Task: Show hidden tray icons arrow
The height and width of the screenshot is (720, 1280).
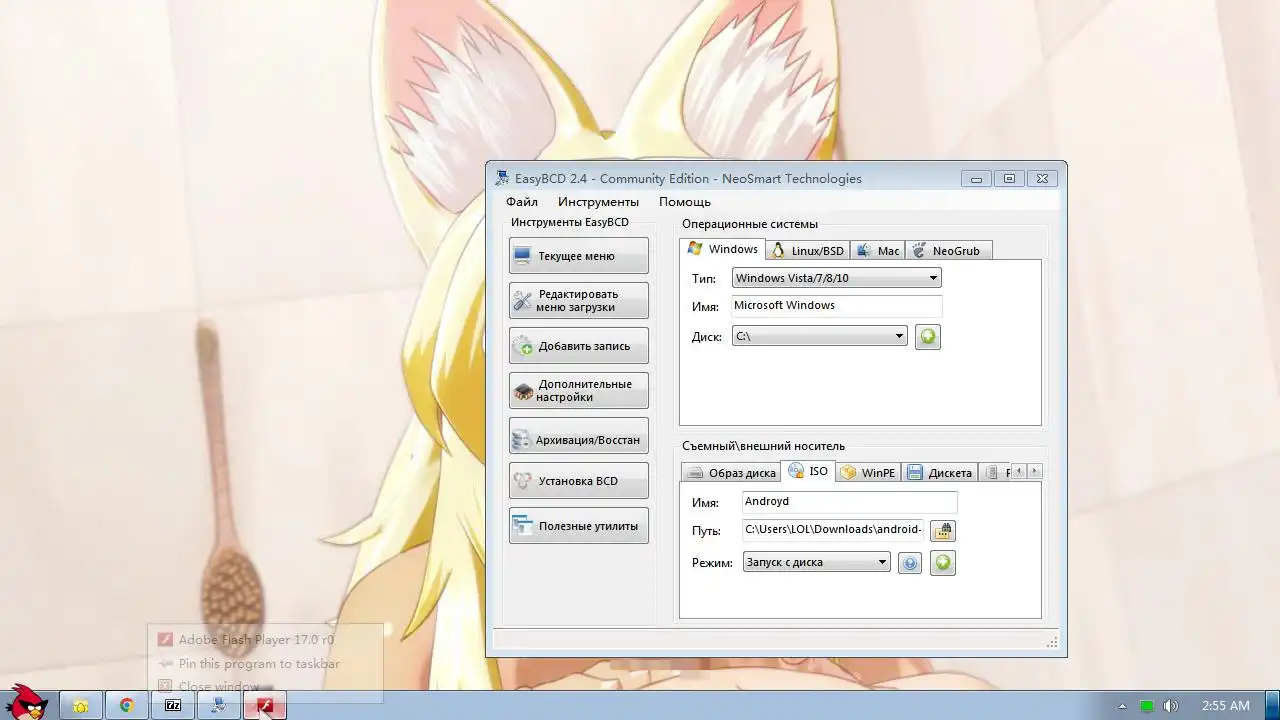Action: tap(1122, 706)
